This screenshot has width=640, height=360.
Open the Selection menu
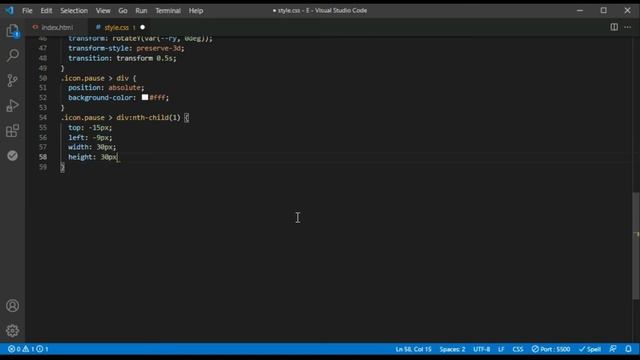74,11
